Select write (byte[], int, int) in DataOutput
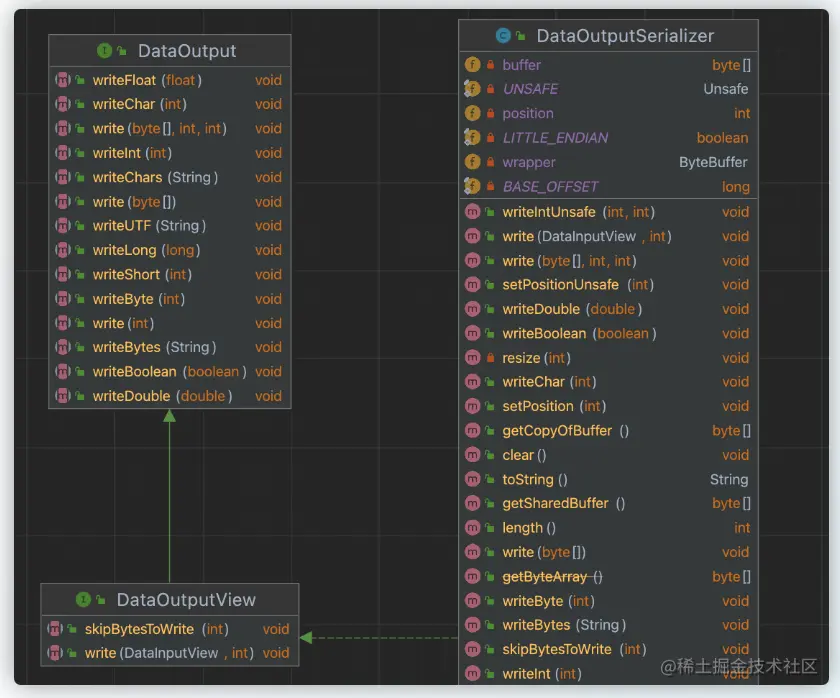Viewport: 840px width, 698px height. click(170, 129)
